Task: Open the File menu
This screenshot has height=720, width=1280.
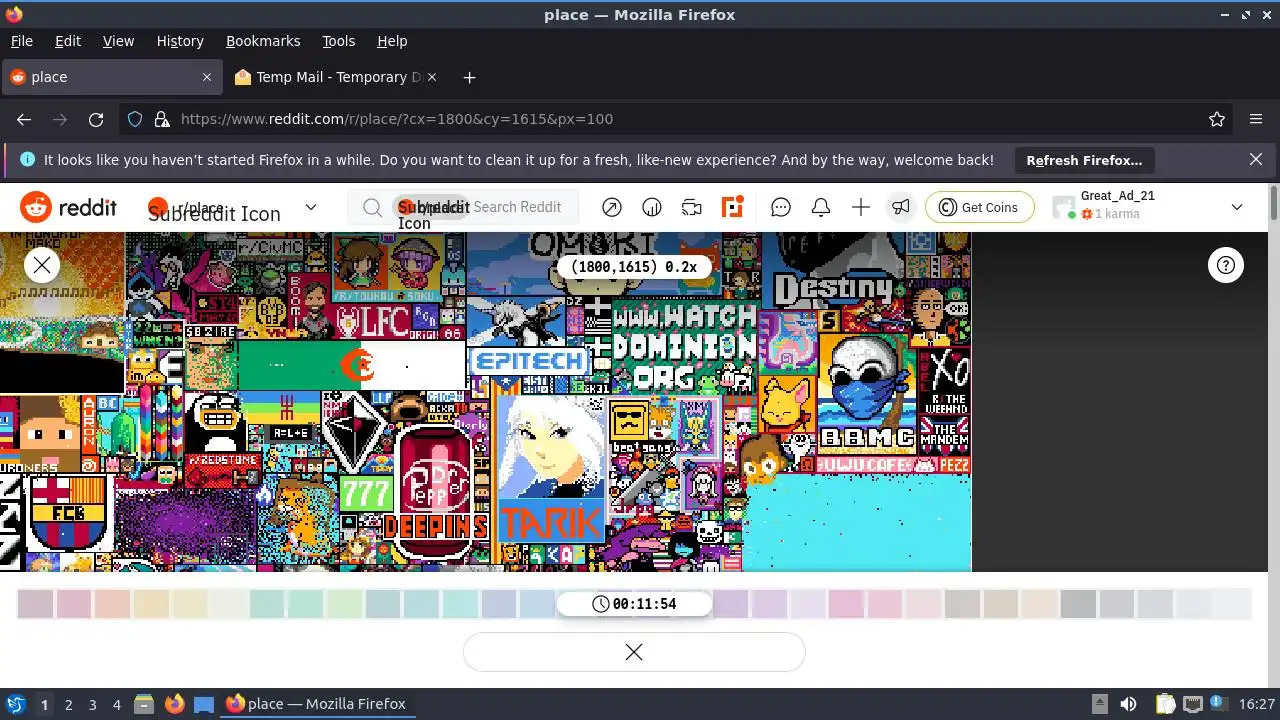Action: click(21, 41)
